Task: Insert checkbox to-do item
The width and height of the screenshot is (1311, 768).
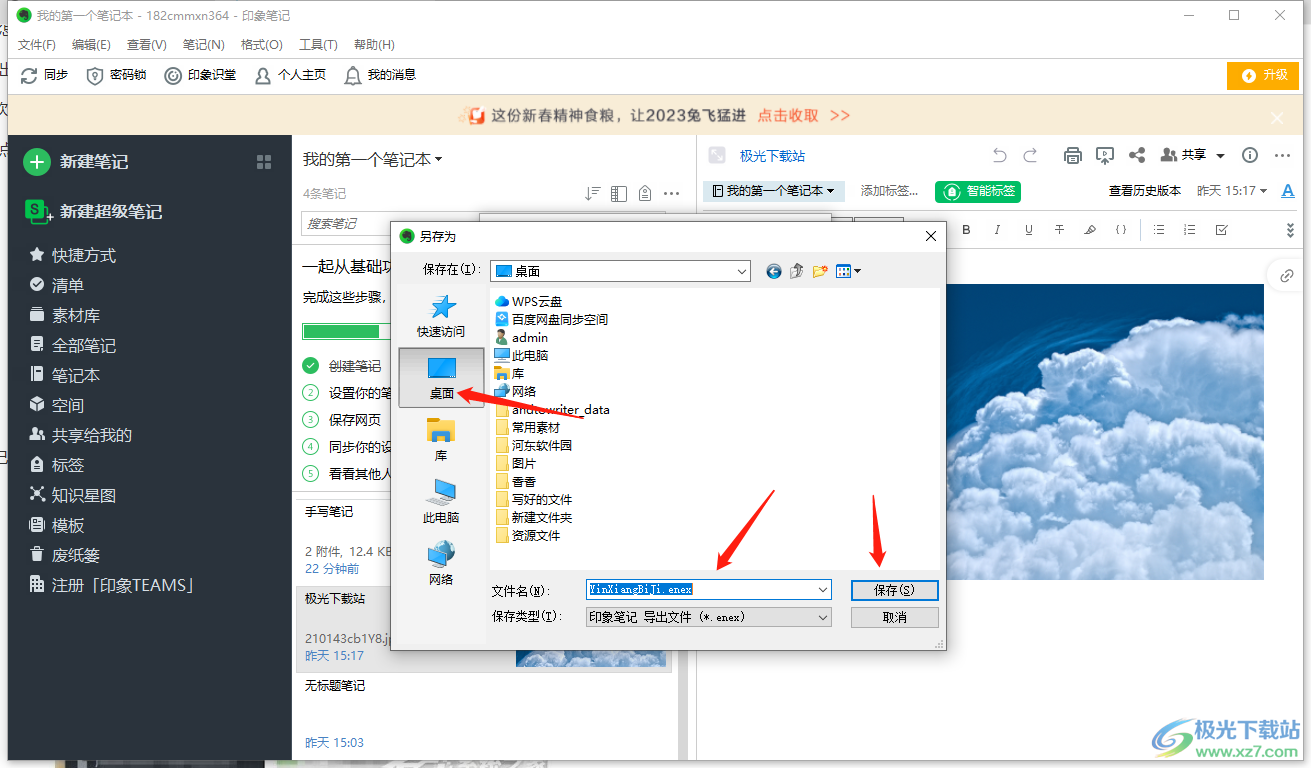Action: 1221,230
